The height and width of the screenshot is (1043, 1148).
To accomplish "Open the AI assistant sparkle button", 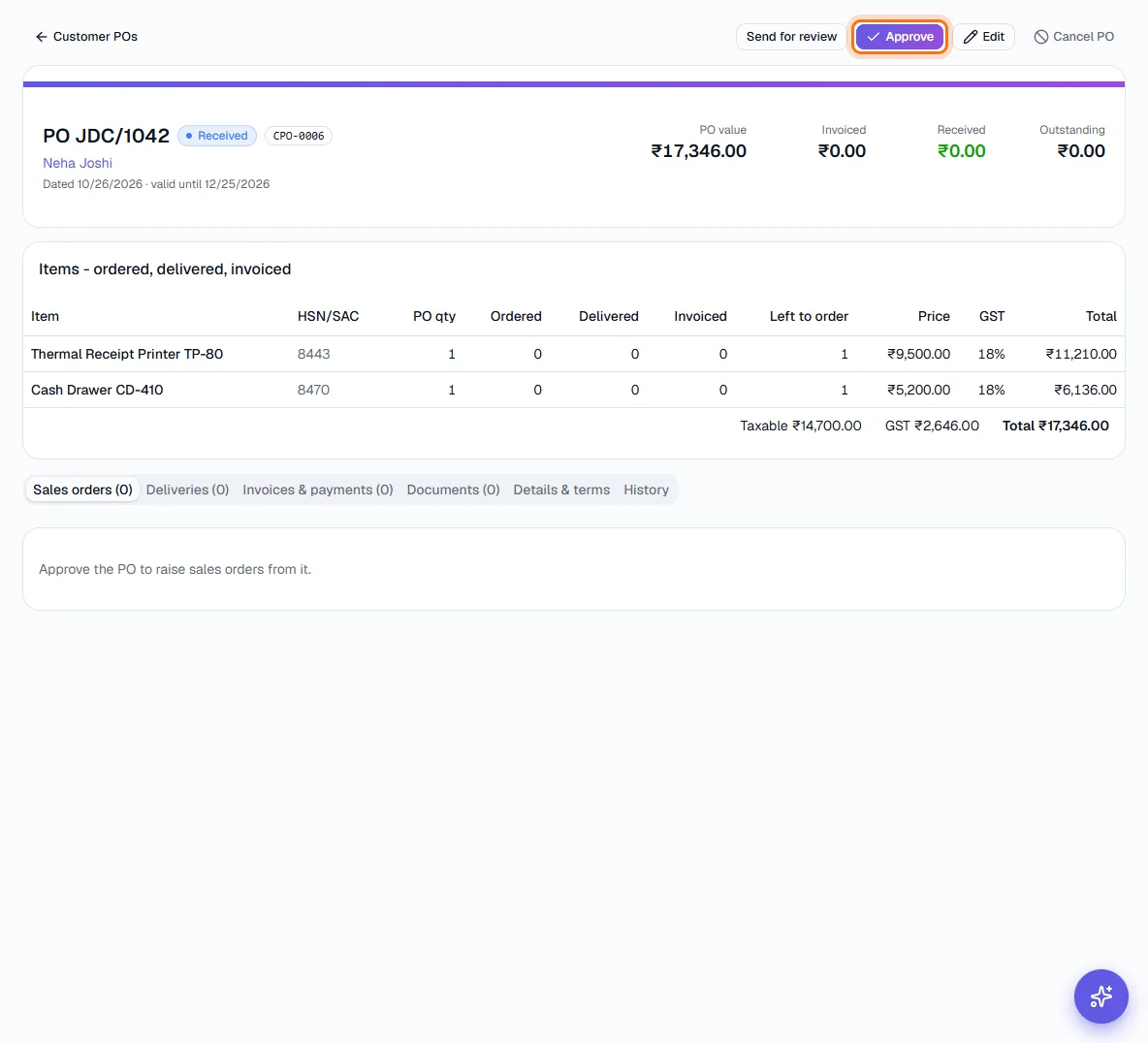I will click(x=1100, y=996).
